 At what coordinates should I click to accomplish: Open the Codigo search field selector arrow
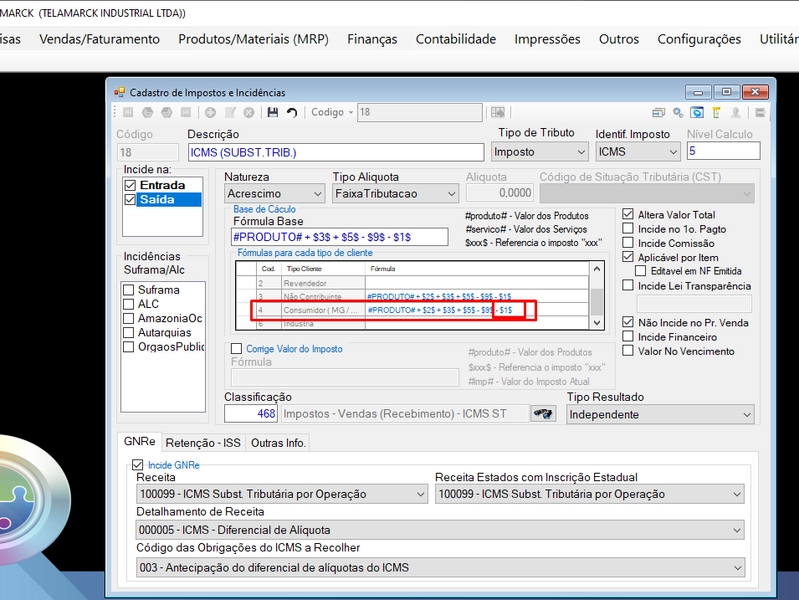[x=351, y=112]
